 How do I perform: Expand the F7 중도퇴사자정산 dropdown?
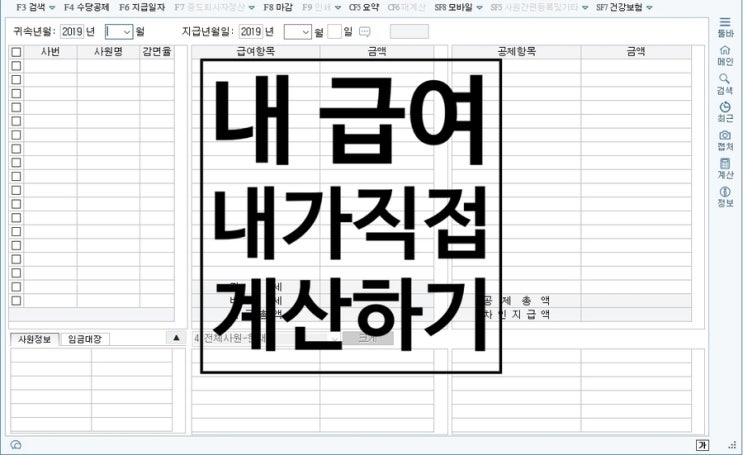[252, 8]
